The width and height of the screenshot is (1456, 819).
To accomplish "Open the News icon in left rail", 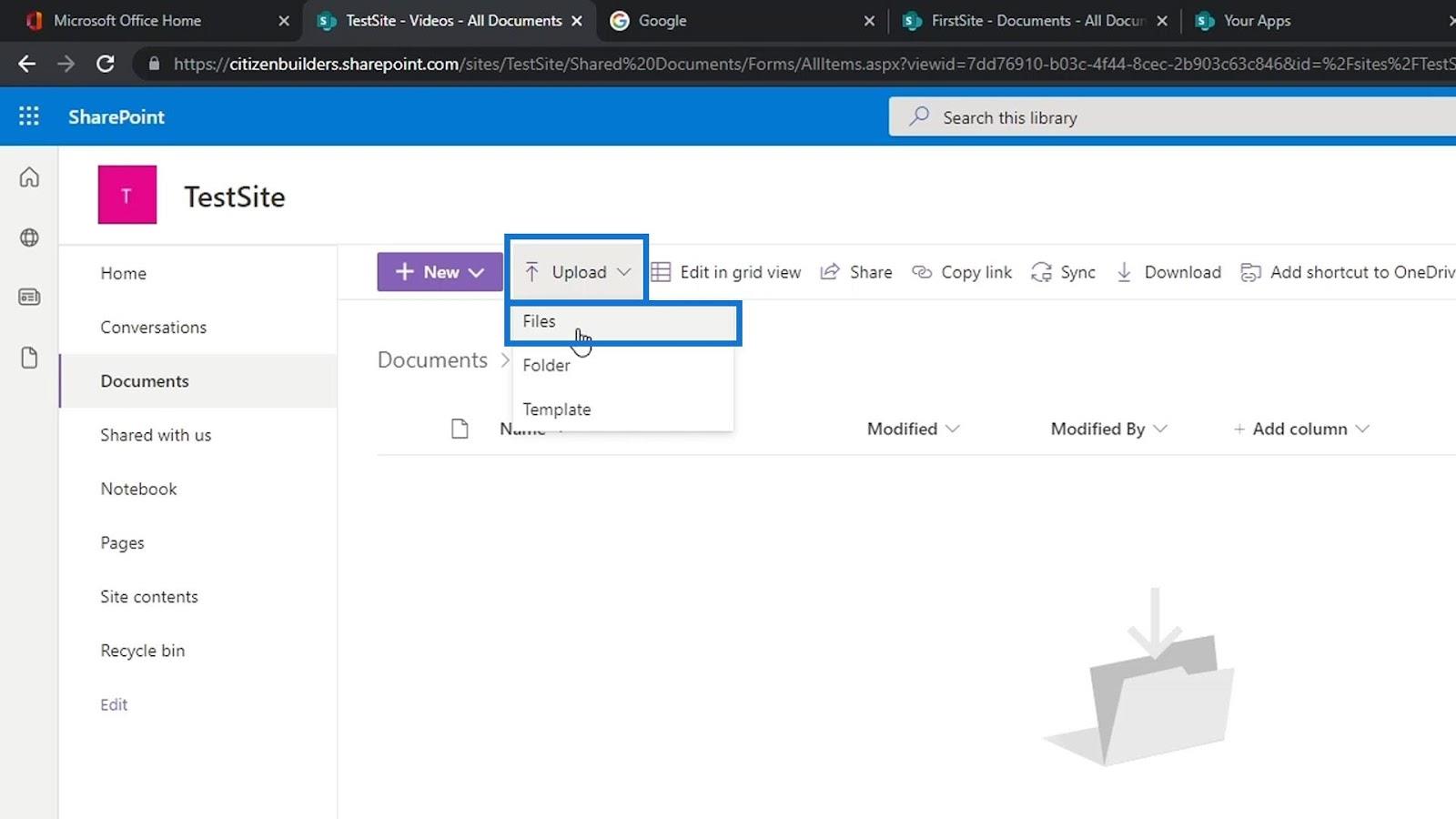I will click(29, 297).
